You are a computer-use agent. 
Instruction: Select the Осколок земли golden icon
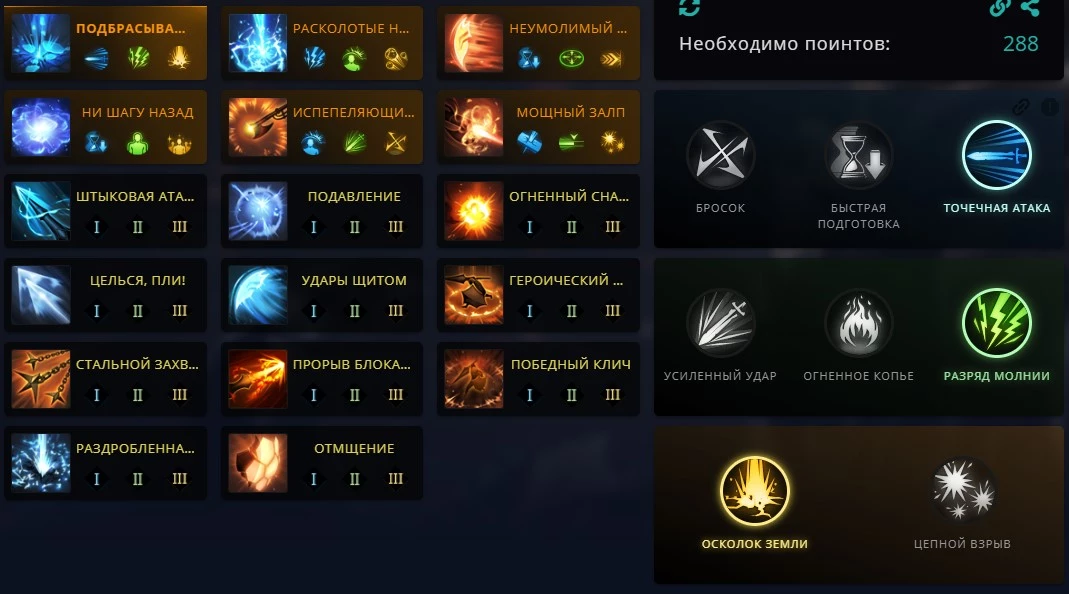coord(755,491)
